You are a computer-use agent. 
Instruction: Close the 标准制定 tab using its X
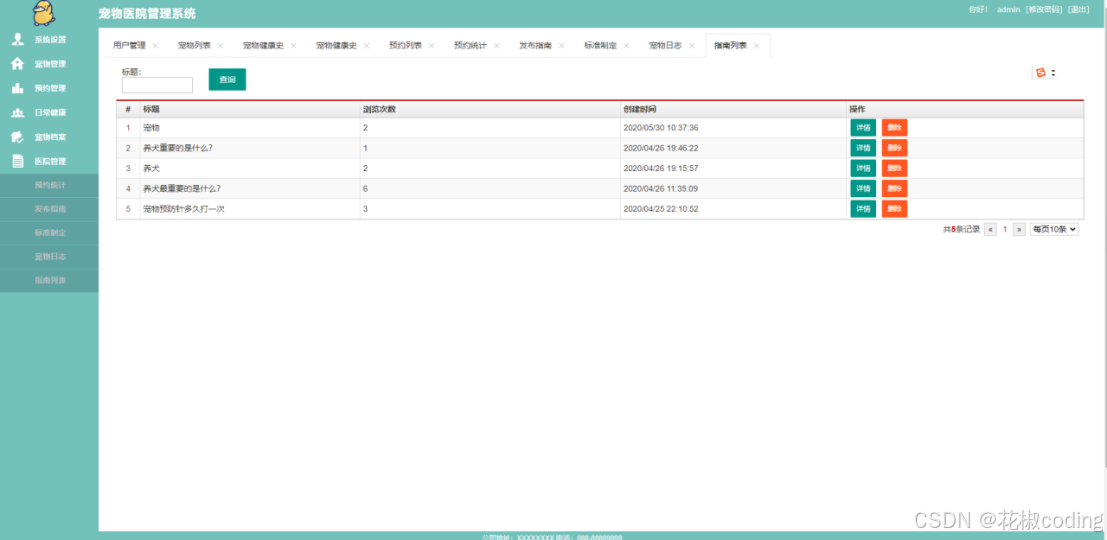pos(626,45)
